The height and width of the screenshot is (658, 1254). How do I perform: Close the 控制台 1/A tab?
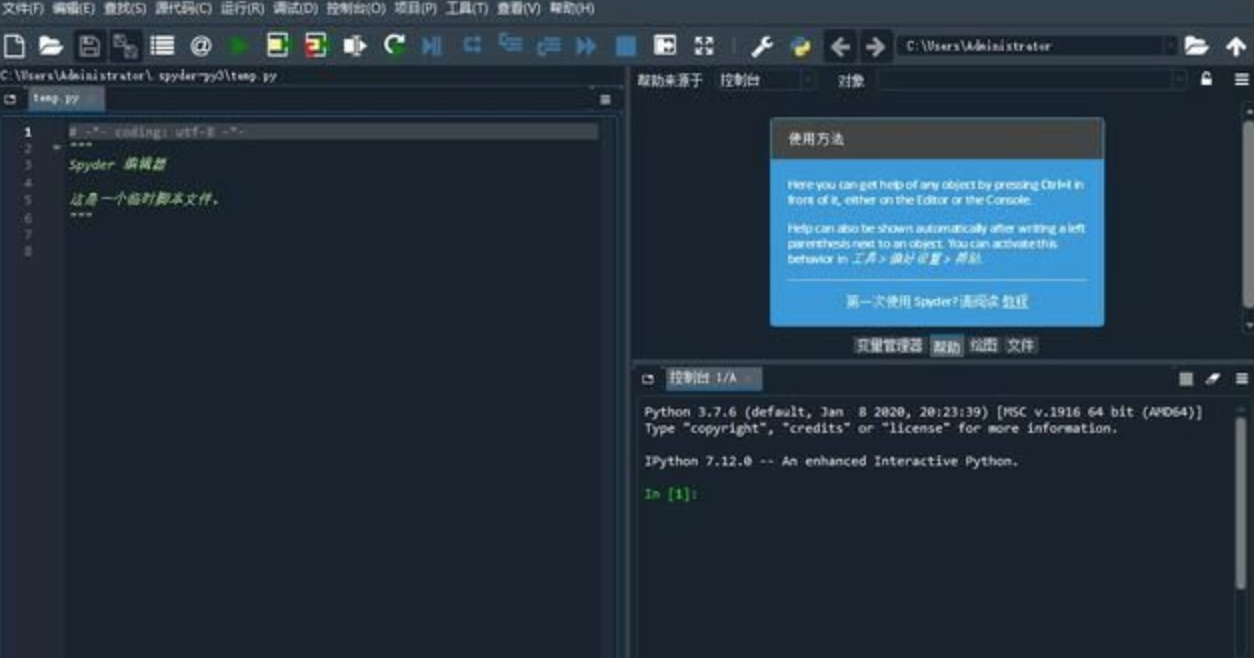(x=749, y=378)
